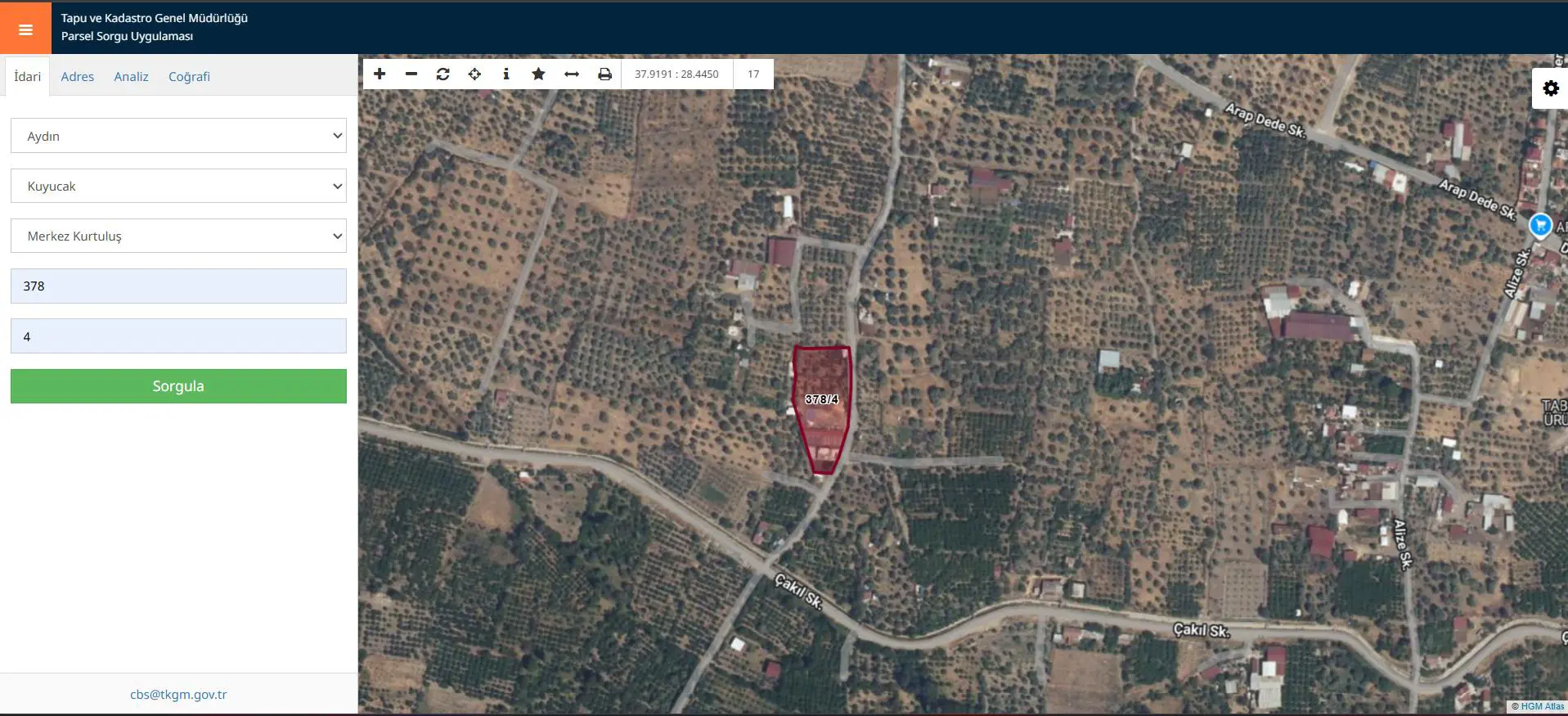The height and width of the screenshot is (716, 1568).
Task: Open the Kuyucak district dropdown
Action: pyautogui.click(x=178, y=186)
